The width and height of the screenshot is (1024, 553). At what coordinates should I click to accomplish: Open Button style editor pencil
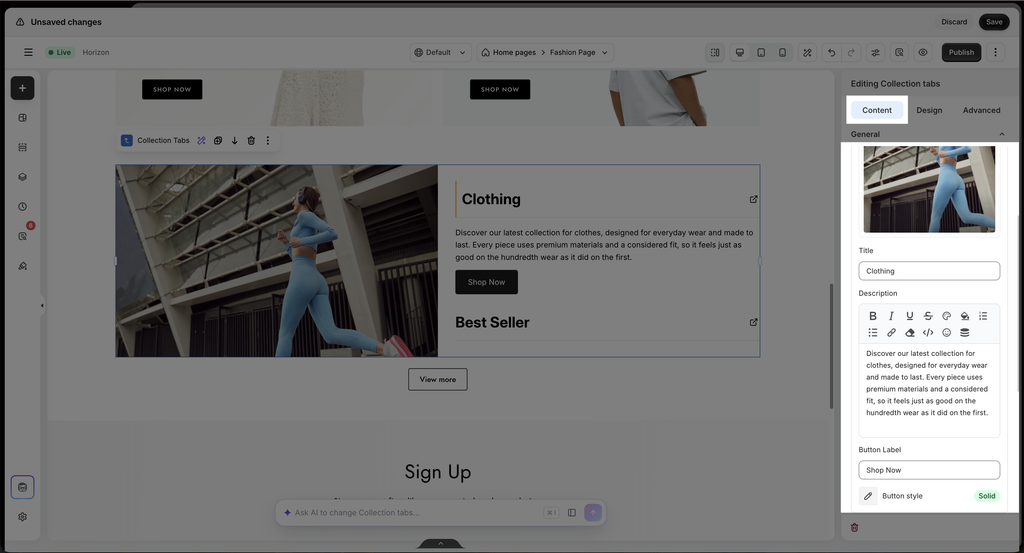tap(868, 496)
